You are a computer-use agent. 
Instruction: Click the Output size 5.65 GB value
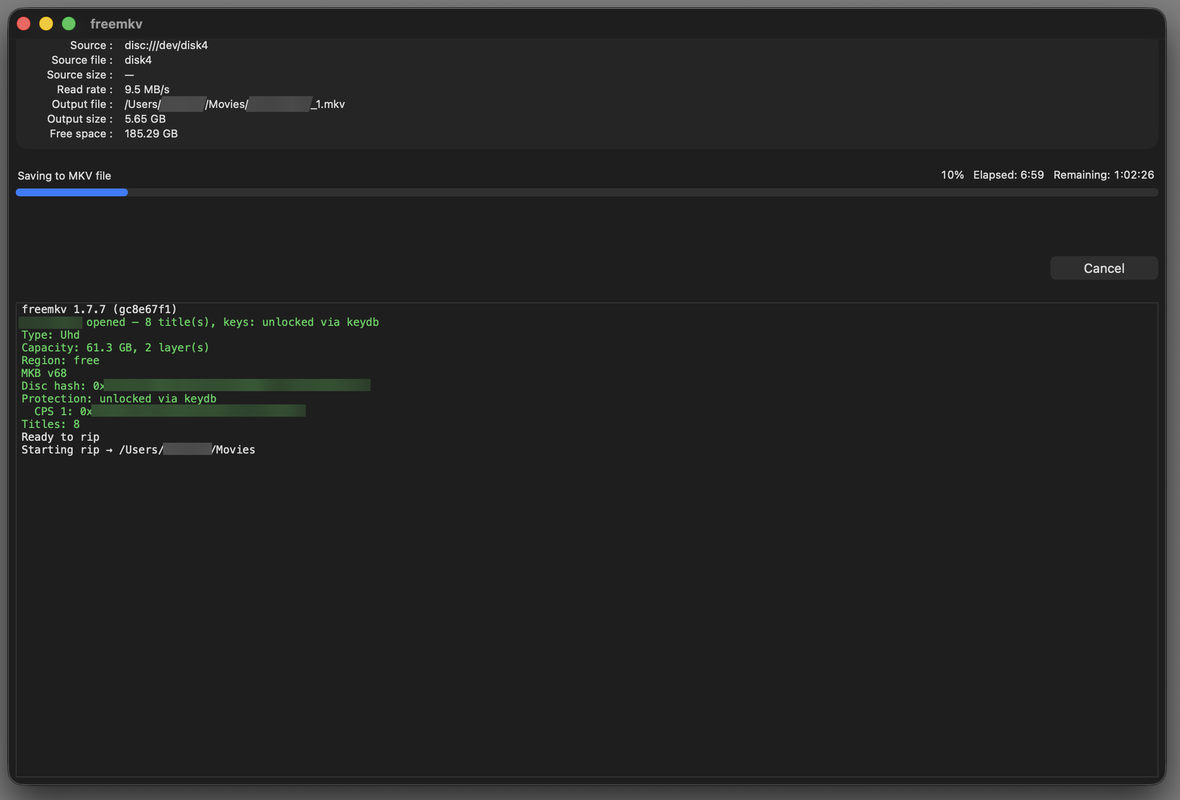point(145,118)
